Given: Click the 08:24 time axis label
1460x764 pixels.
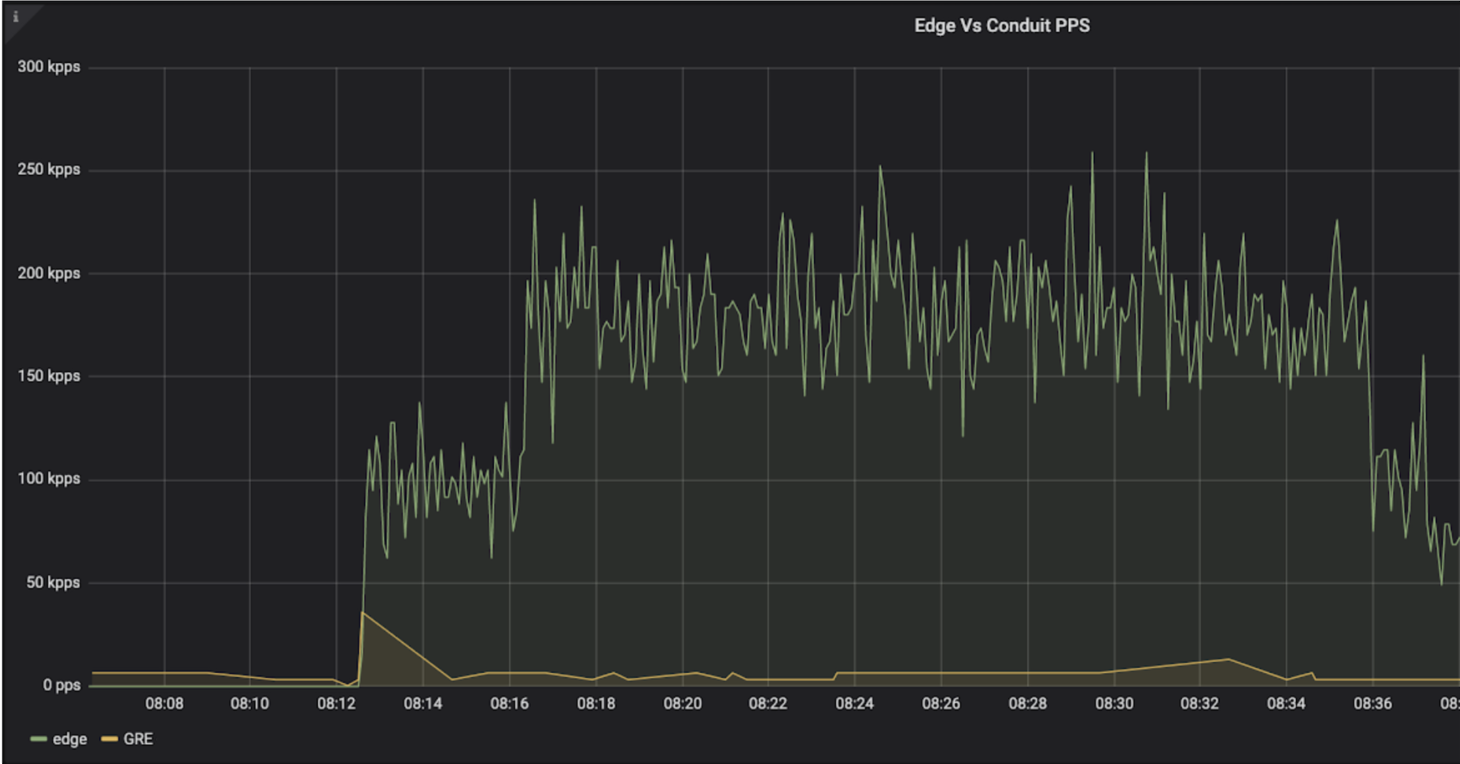Looking at the screenshot, I should 855,704.
